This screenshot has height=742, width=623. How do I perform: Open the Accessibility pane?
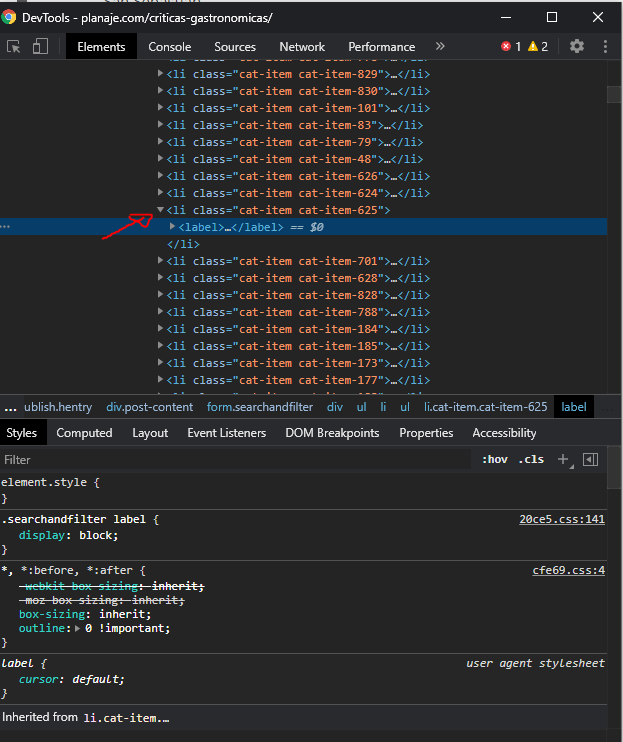(x=504, y=433)
